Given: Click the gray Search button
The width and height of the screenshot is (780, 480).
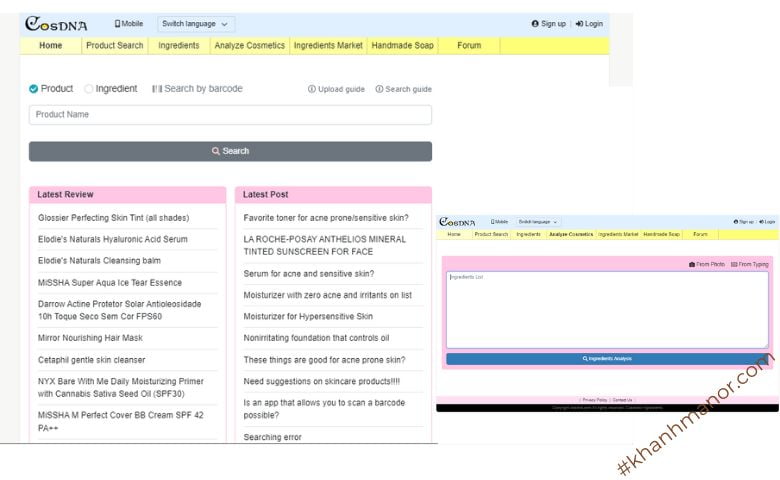Looking at the screenshot, I should point(230,151).
